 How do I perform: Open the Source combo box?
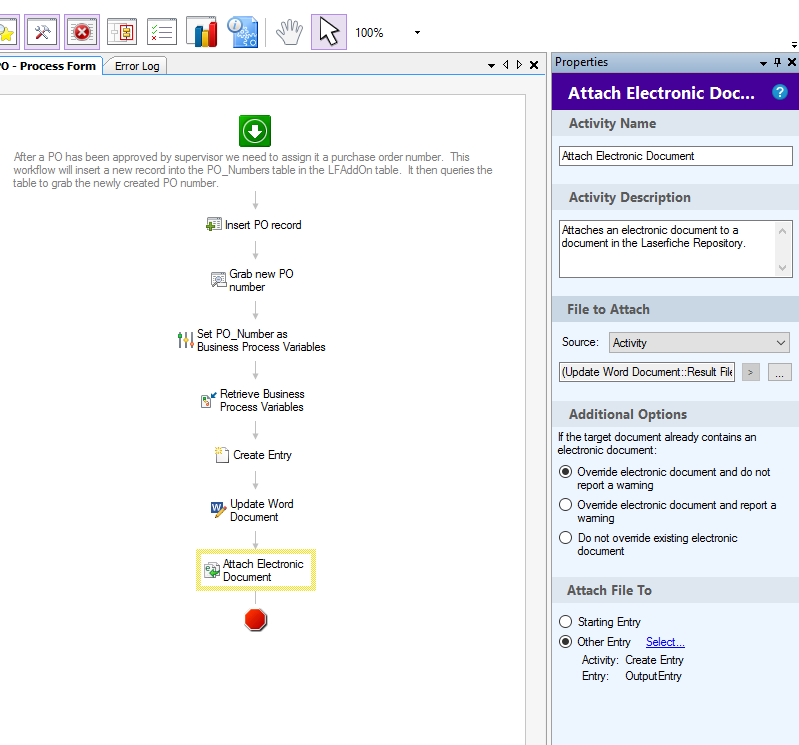tap(699, 342)
